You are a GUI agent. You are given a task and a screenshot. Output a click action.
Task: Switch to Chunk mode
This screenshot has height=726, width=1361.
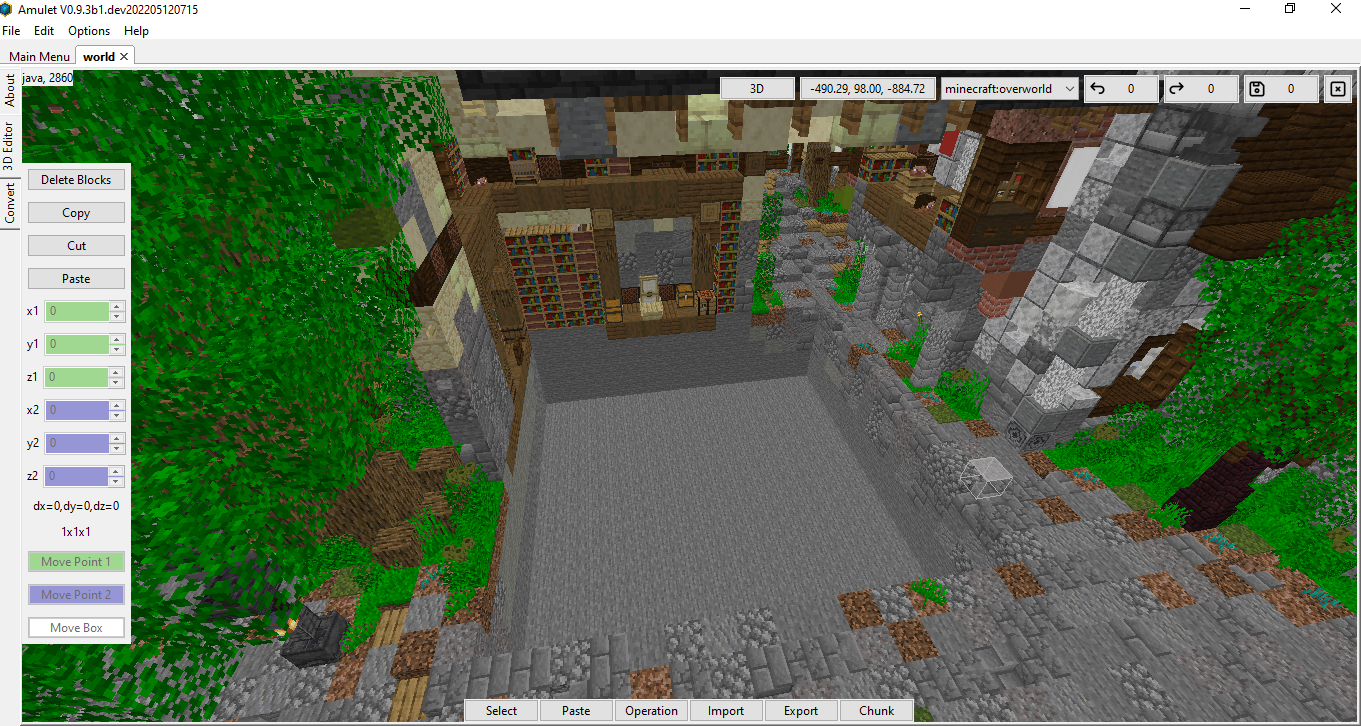coord(876,710)
